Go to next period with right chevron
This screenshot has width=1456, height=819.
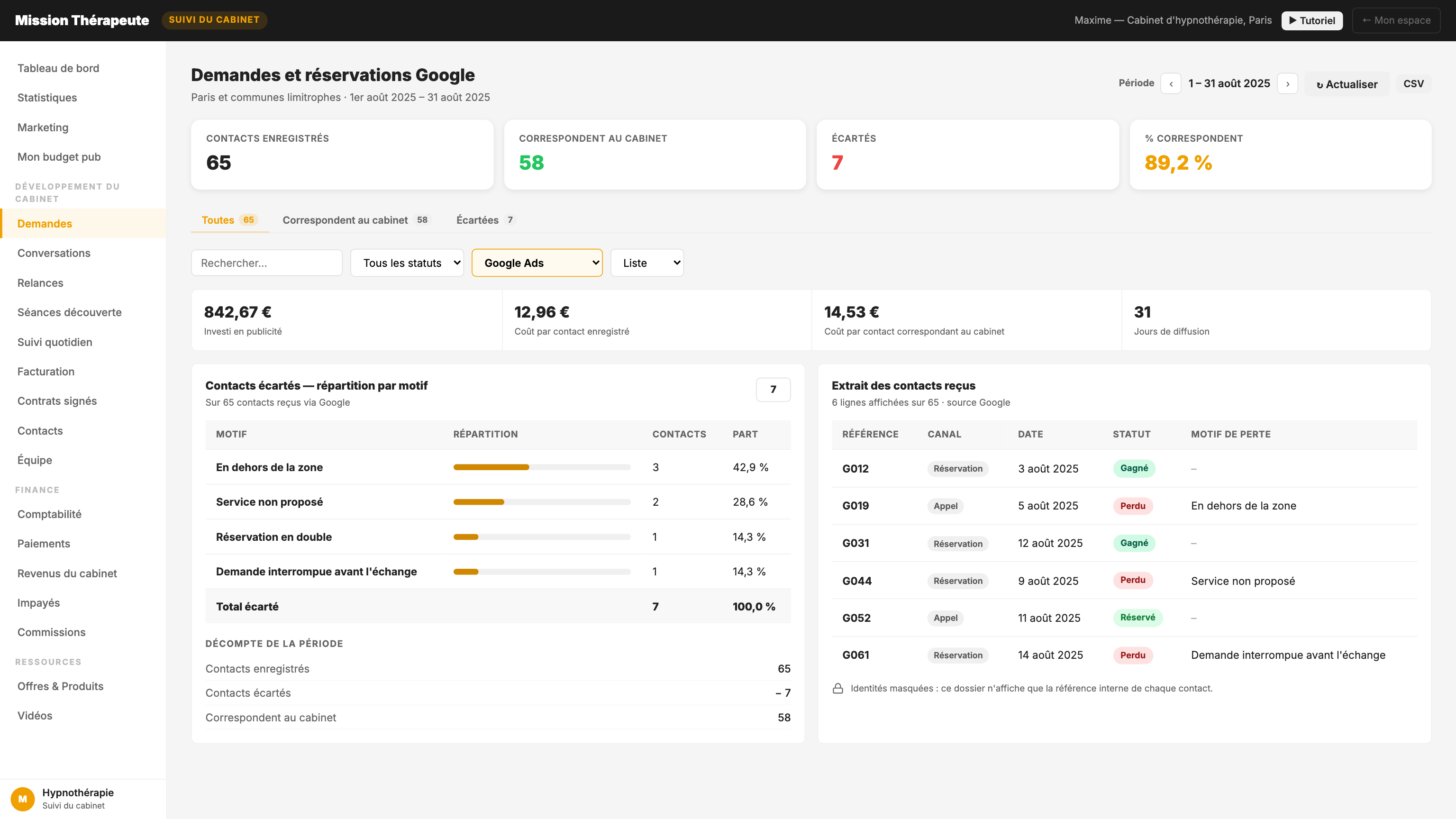point(1288,83)
